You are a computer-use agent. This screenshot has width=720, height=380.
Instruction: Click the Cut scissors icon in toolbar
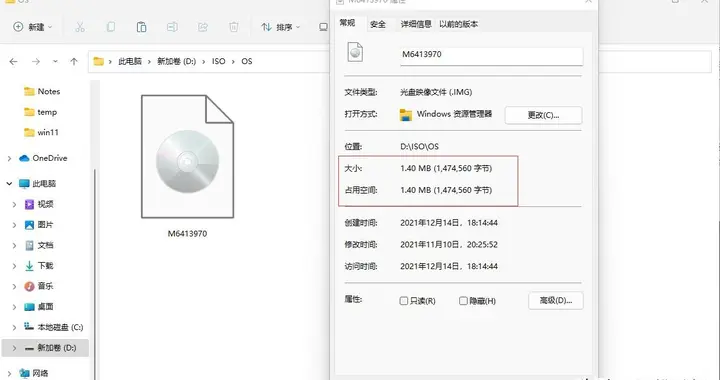[80, 27]
